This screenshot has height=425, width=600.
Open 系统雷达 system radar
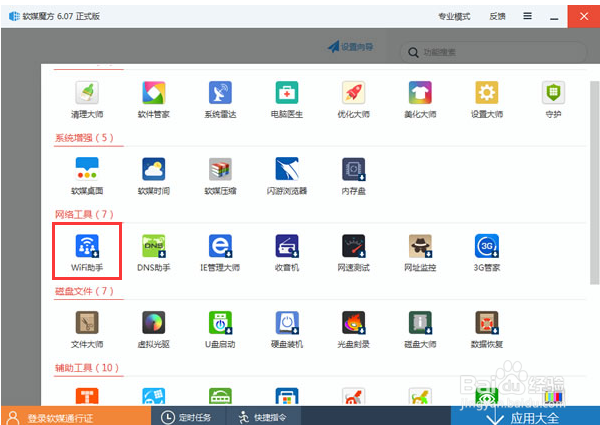220,99
